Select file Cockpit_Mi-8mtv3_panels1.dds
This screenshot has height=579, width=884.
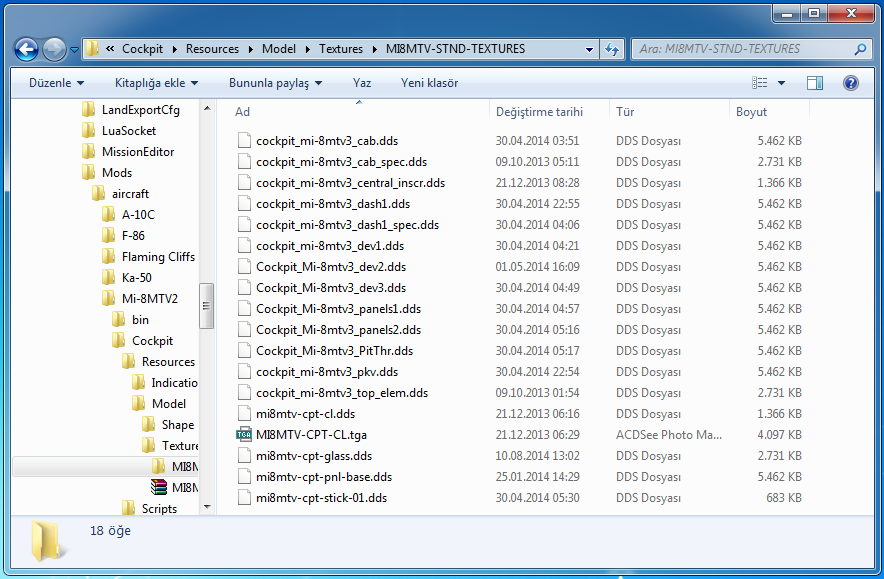(x=338, y=309)
